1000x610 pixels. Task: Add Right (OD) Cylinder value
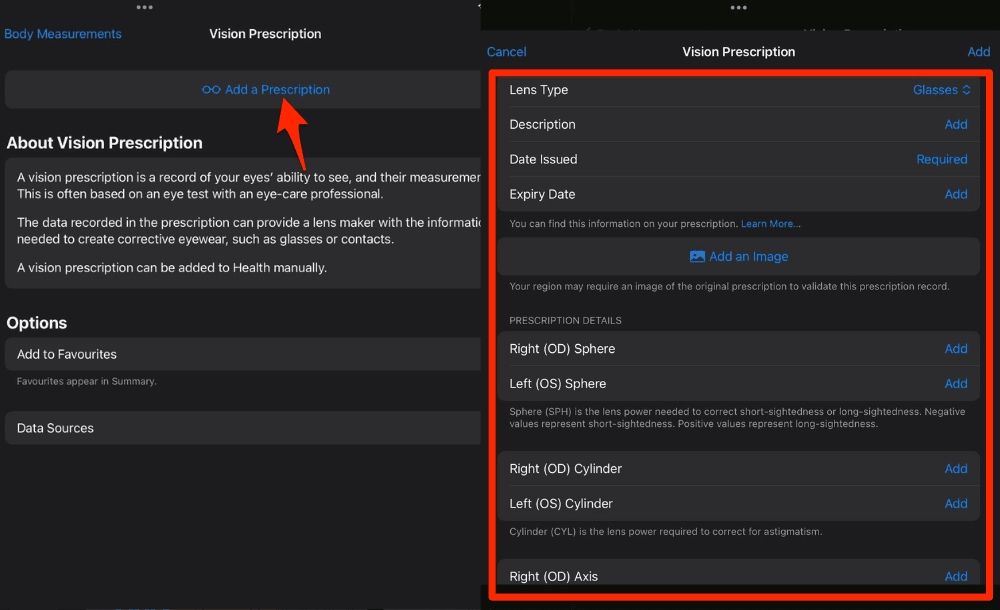point(956,469)
